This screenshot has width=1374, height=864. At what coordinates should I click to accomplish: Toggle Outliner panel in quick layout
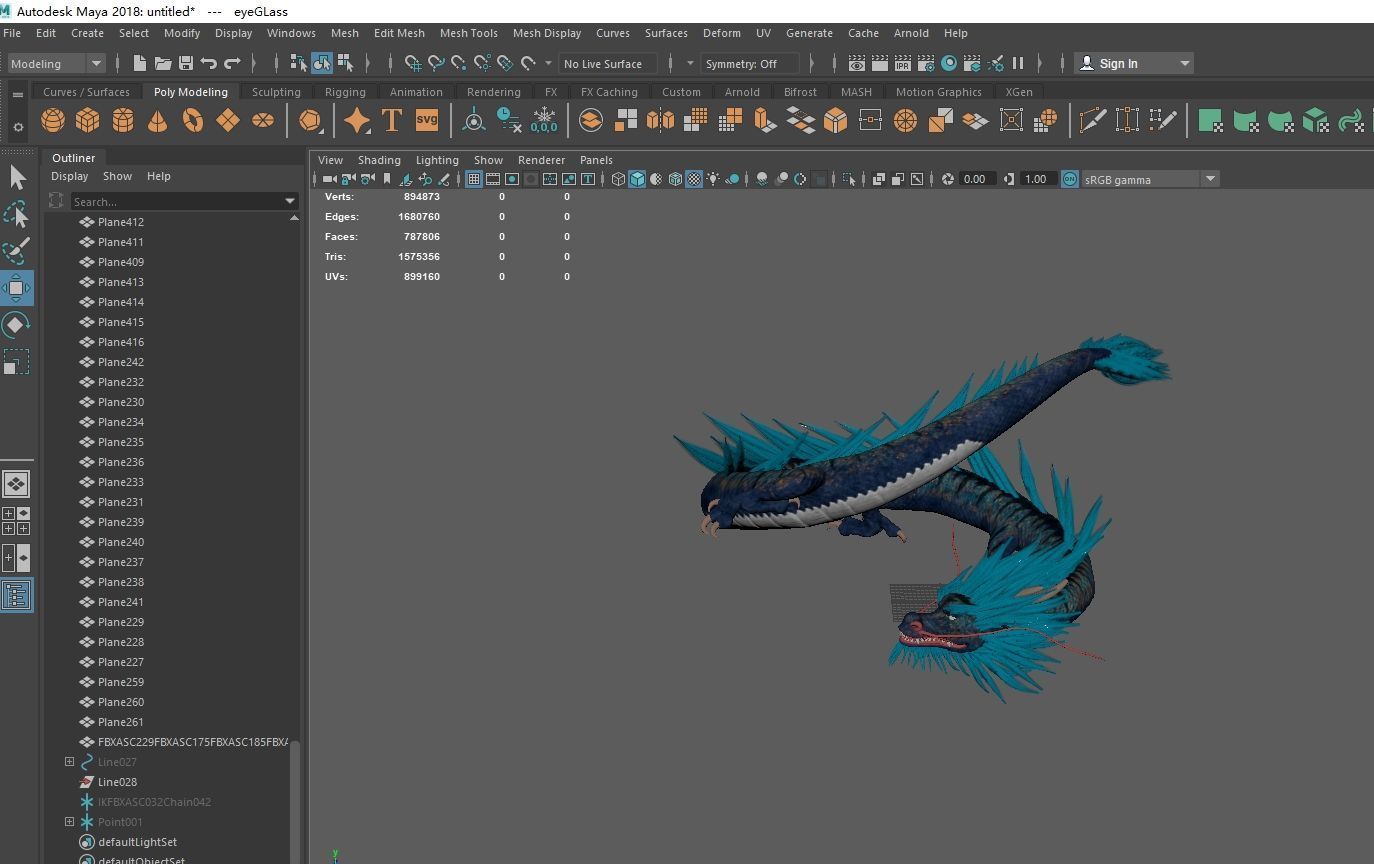click(16, 595)
